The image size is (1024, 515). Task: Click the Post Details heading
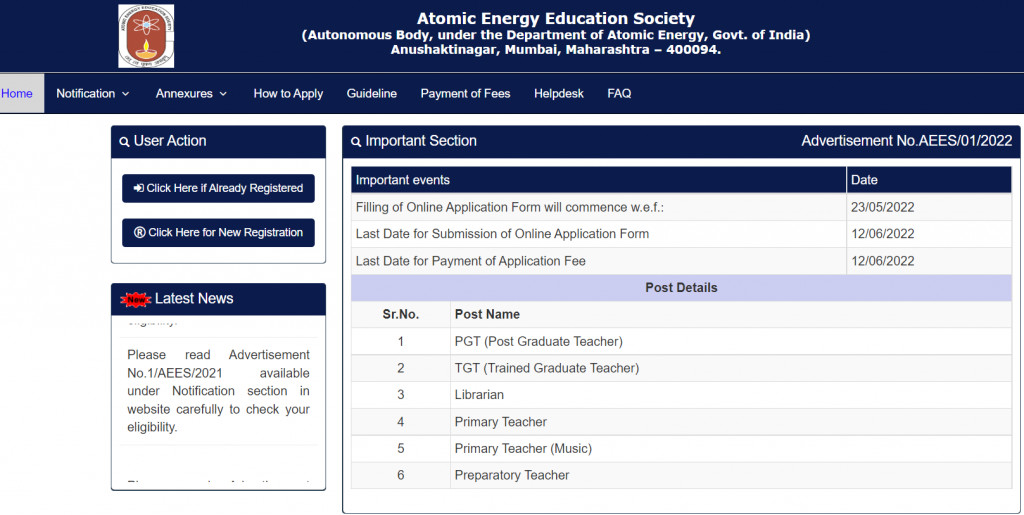pyautogui.click(x=681, y=288)
